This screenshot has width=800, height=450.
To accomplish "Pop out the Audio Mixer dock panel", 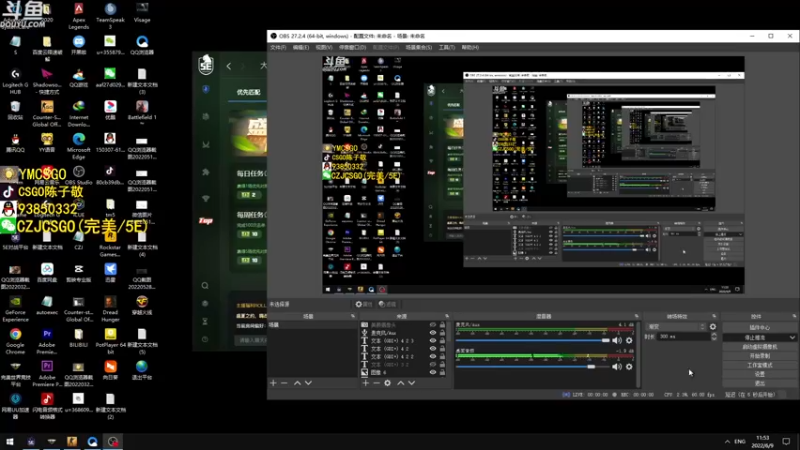I will point(636,316).
